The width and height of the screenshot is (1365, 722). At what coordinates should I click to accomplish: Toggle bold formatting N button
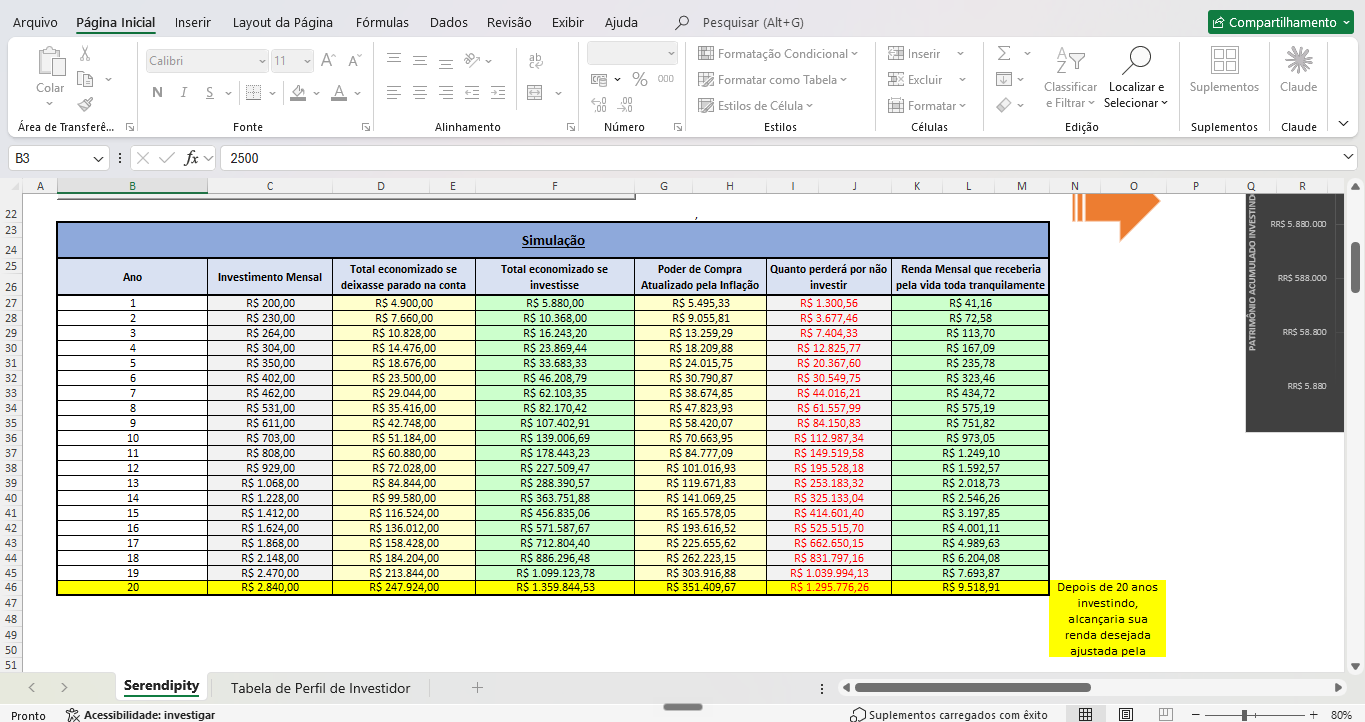click(157, 93)
